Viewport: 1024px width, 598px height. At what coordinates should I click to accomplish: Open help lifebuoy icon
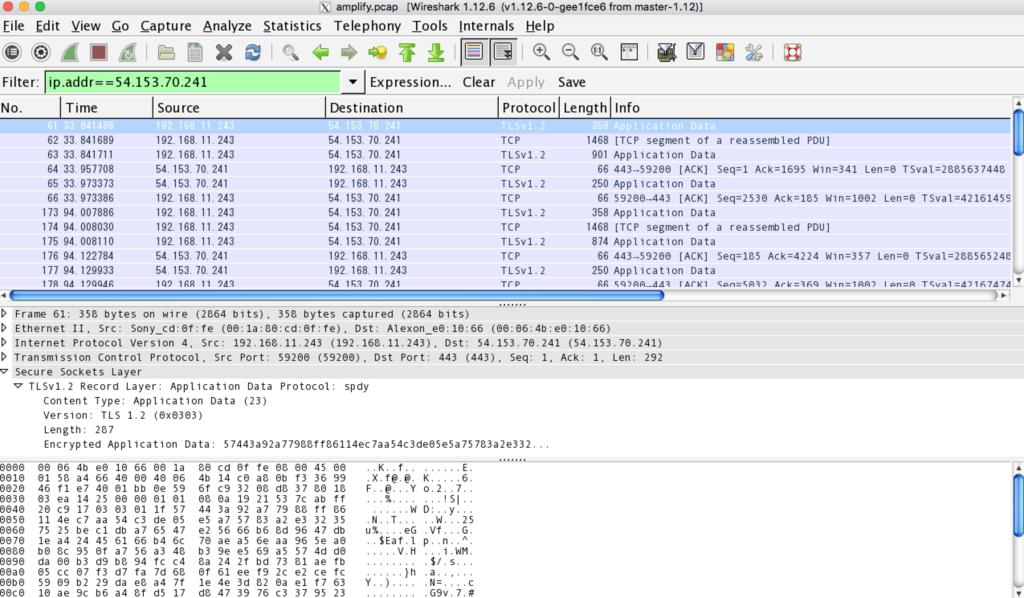click(792, 52)
